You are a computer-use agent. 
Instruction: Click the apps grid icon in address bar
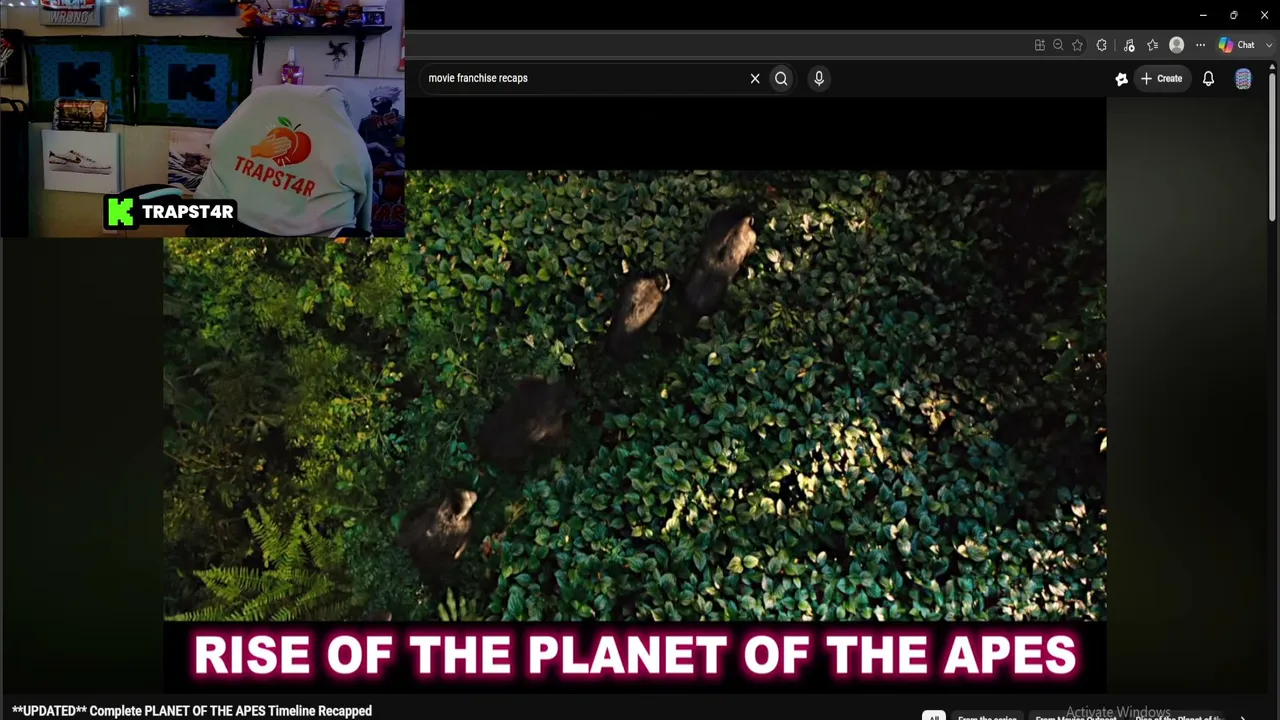tap(1040, 45)
